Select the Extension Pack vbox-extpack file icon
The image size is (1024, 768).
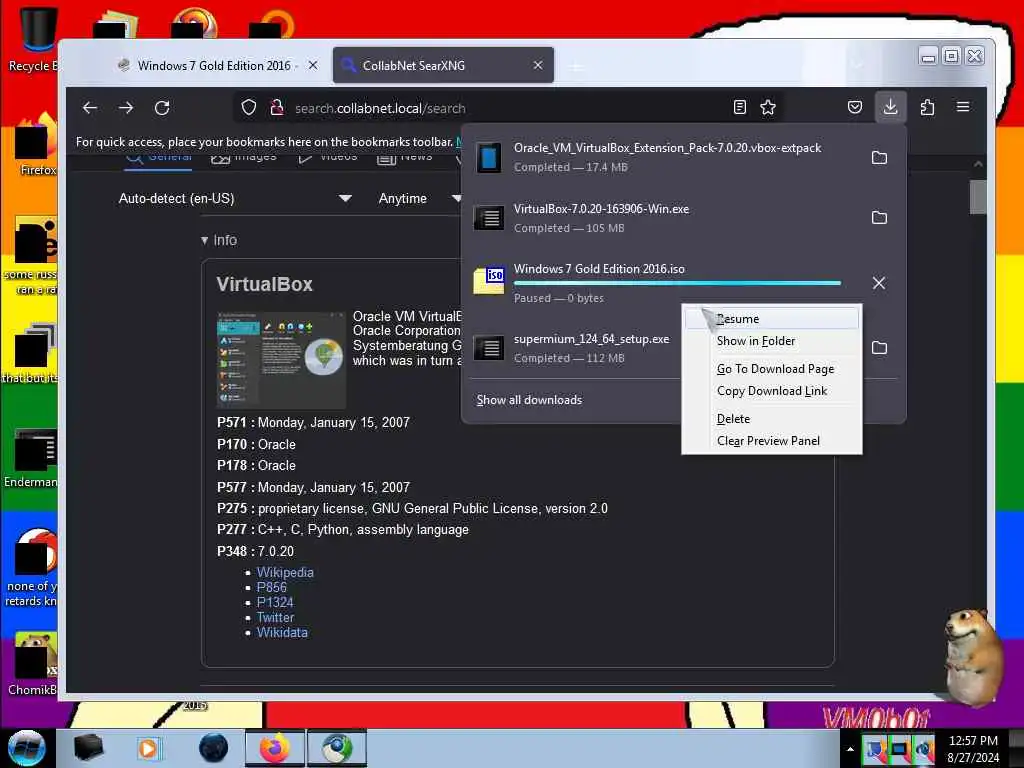click(488, 157)
